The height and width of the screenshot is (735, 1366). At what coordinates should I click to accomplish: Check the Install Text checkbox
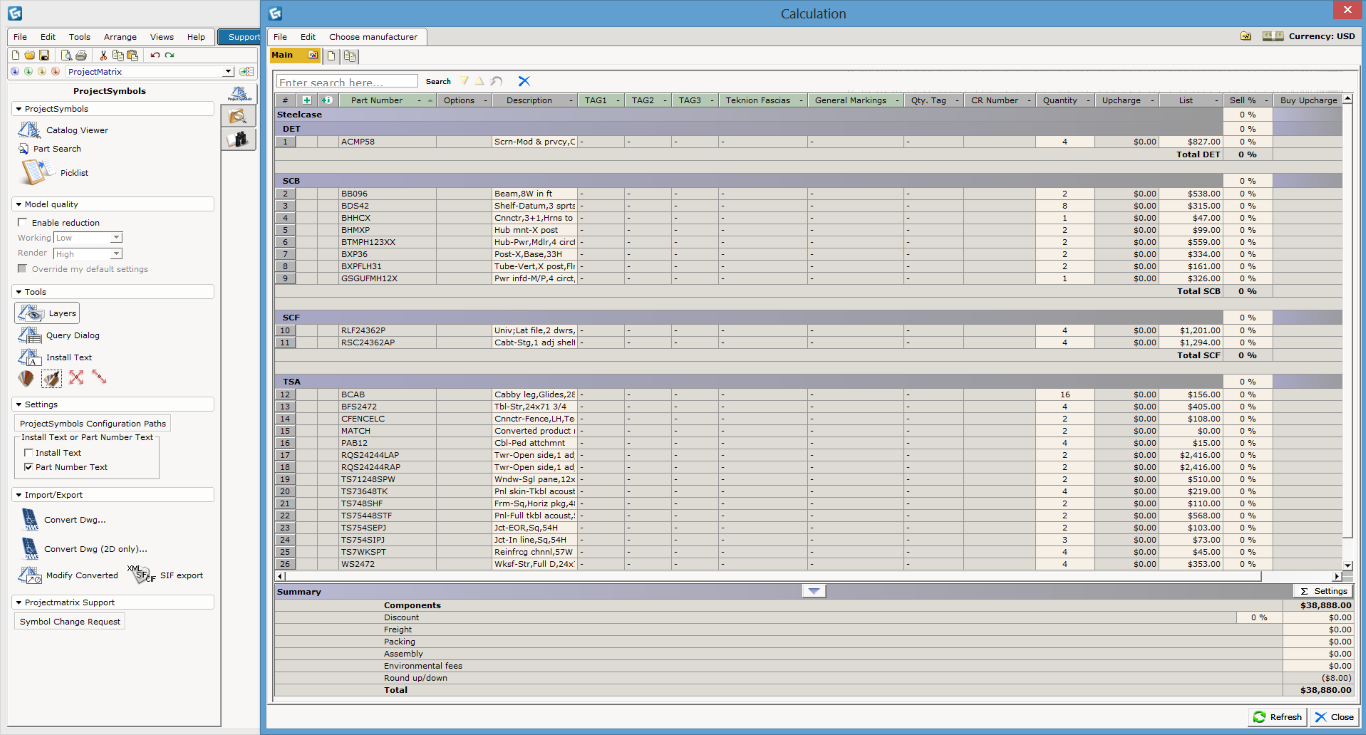(28, 453)
